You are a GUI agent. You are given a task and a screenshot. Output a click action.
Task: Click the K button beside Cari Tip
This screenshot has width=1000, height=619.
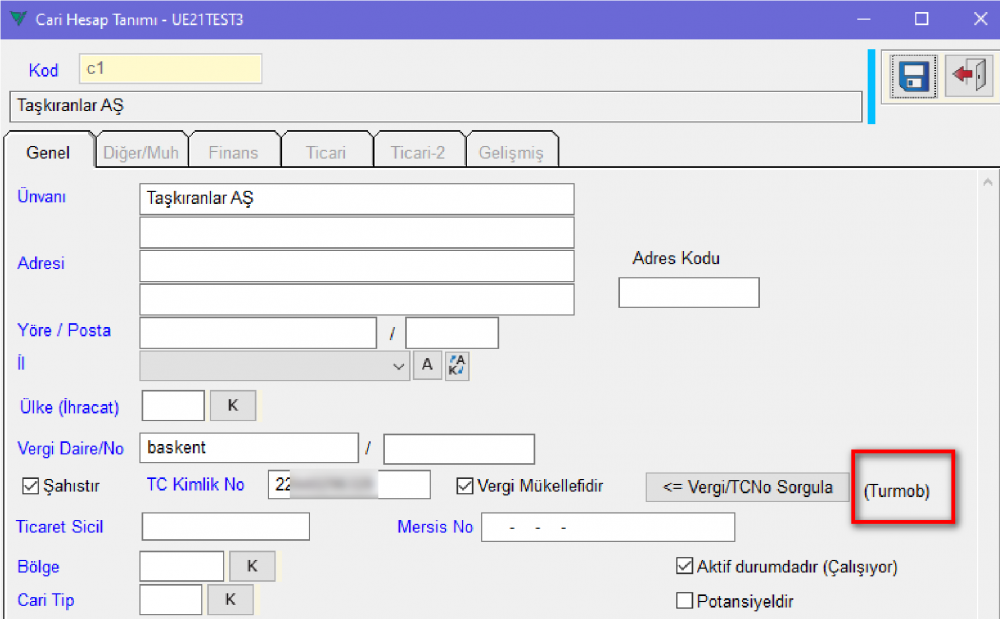click(230, 600)
